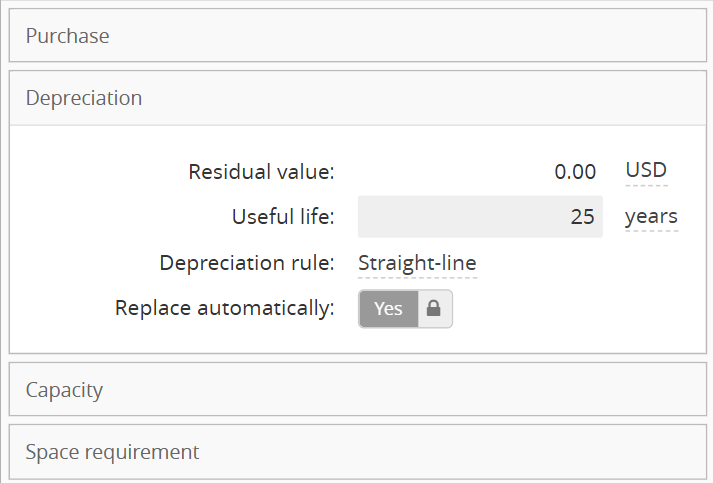Click the Residual value label
The width and height of the screenshot is (713, 483).
261,172
